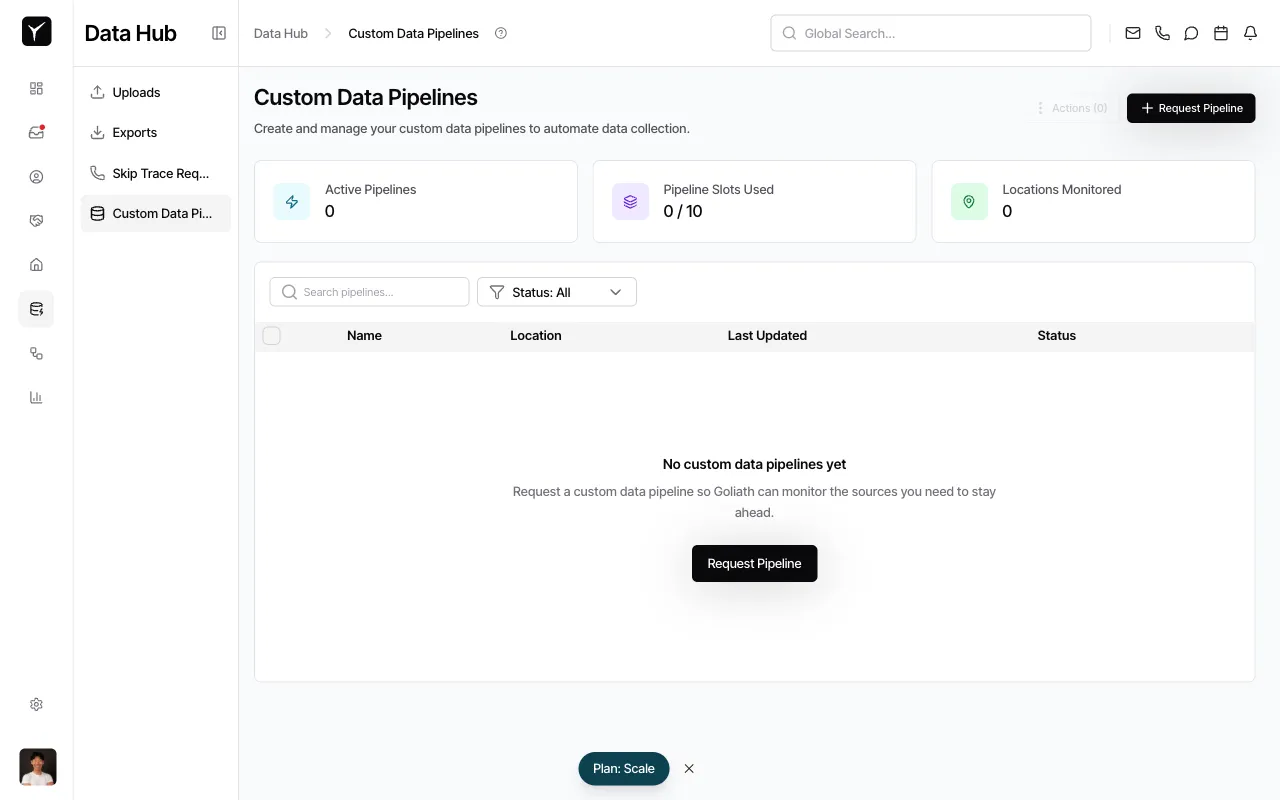Dismiss the Plan: Scale banner

[x=689, y=768]
